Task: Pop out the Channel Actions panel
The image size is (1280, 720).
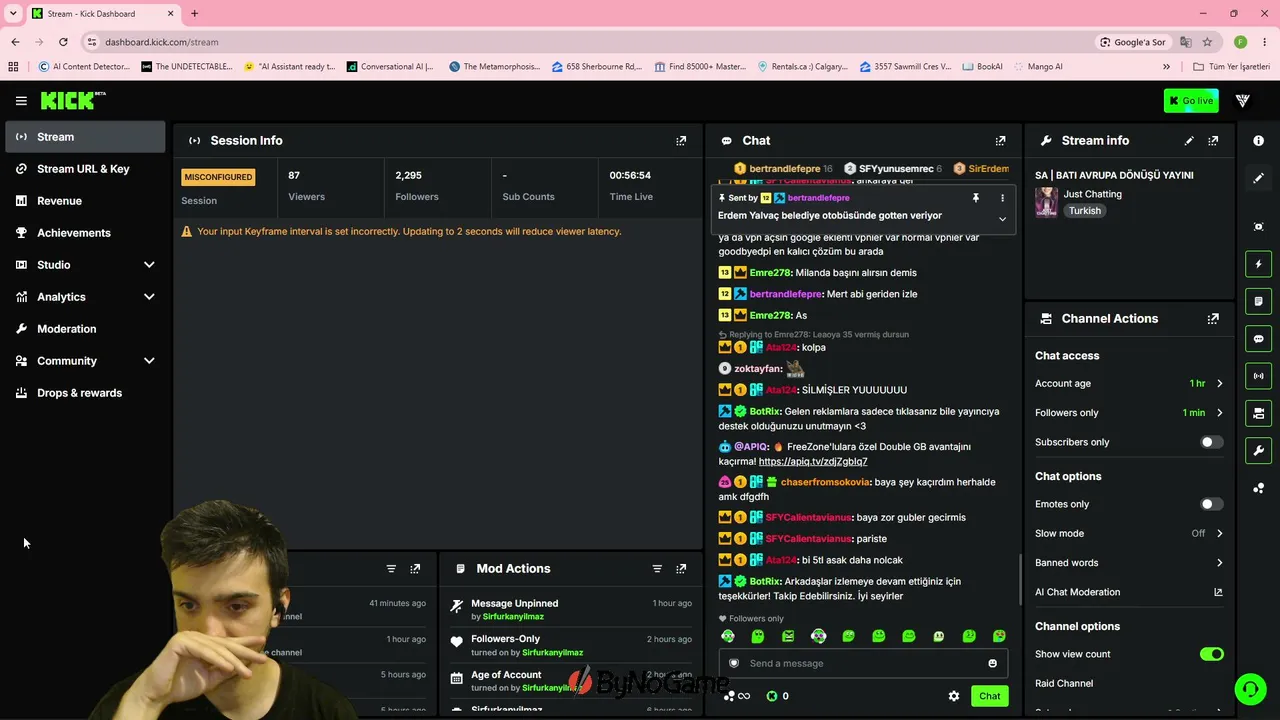Action: coord(1213,319)
